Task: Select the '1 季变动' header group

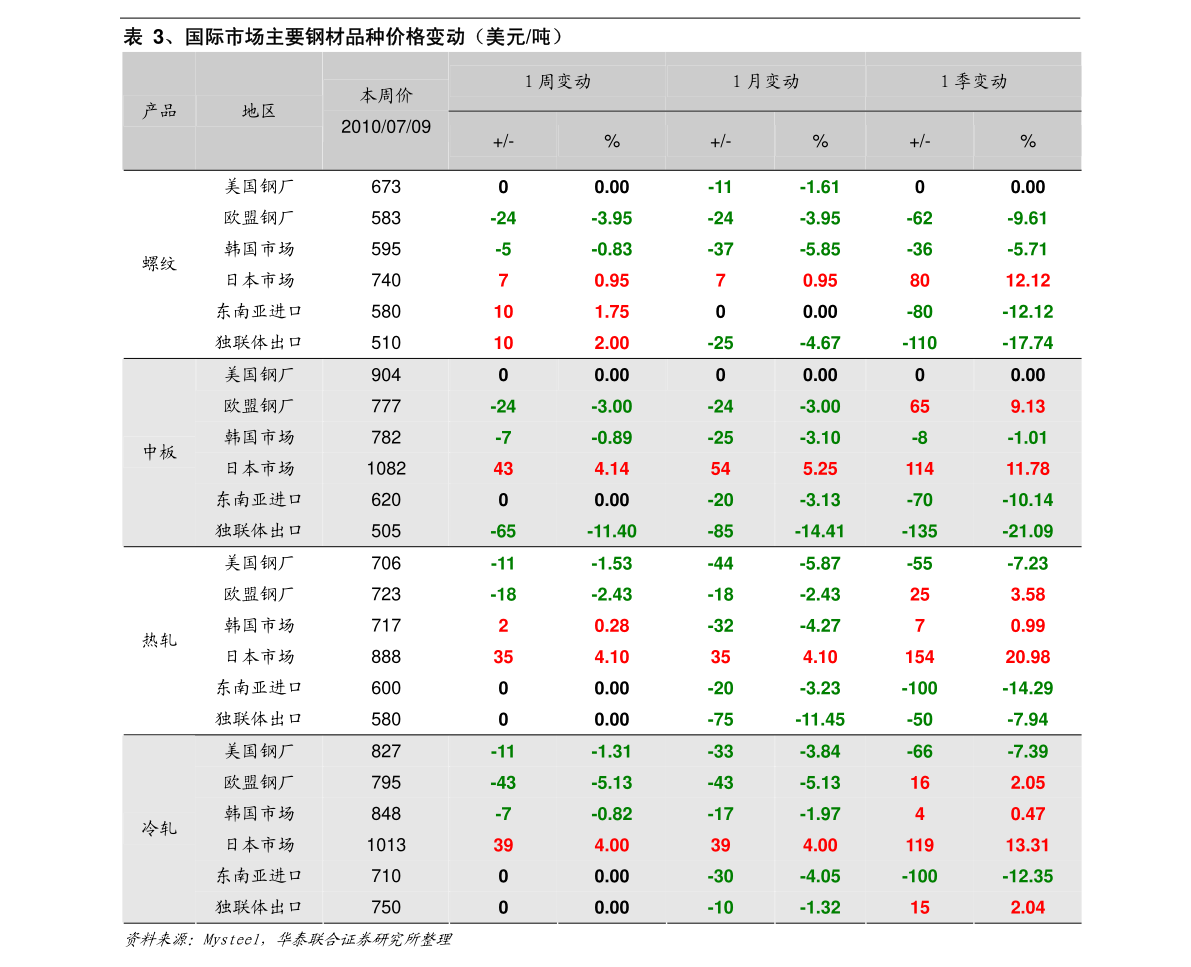Action: 974,81
